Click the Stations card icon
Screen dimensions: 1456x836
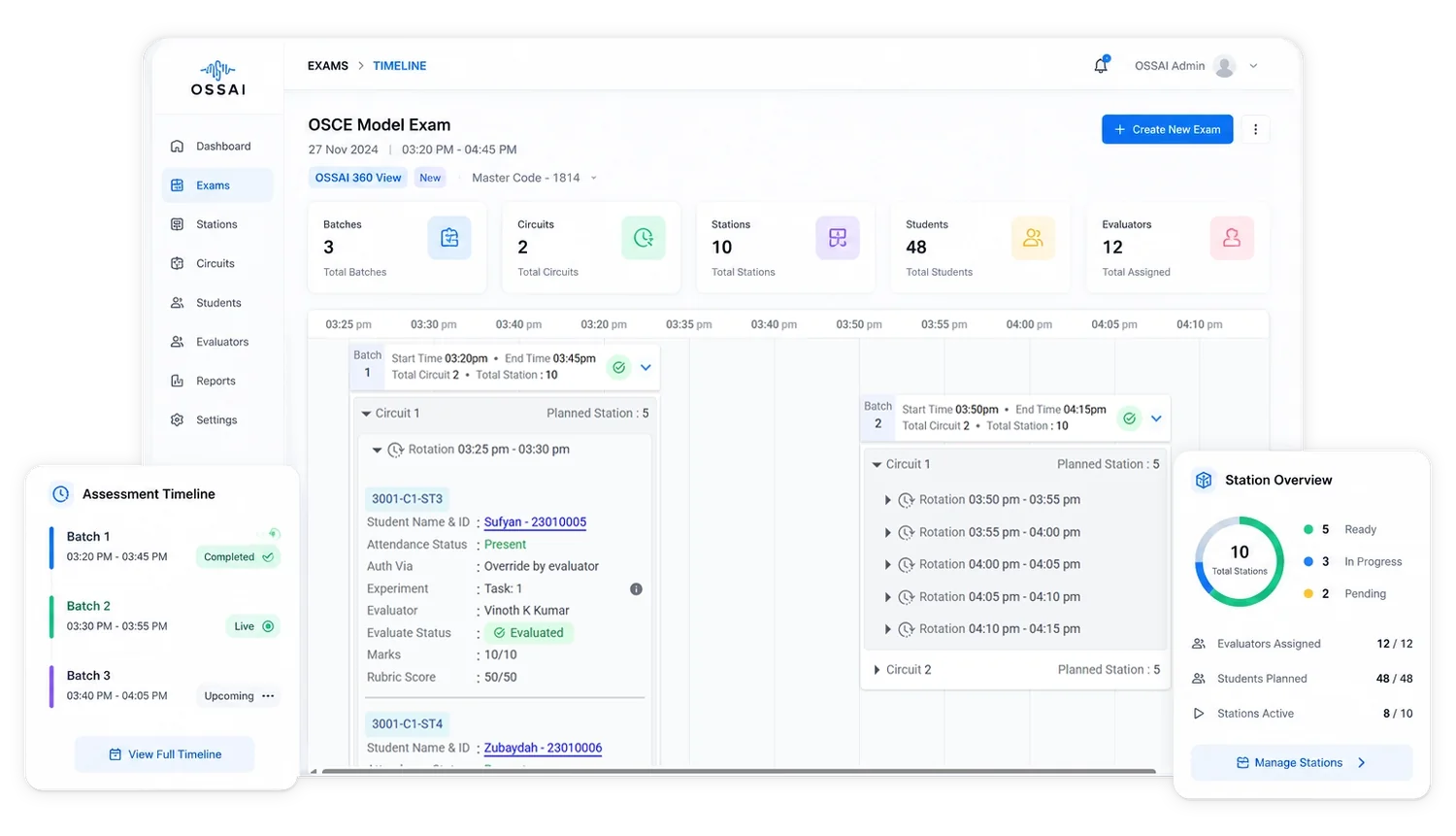838,238
